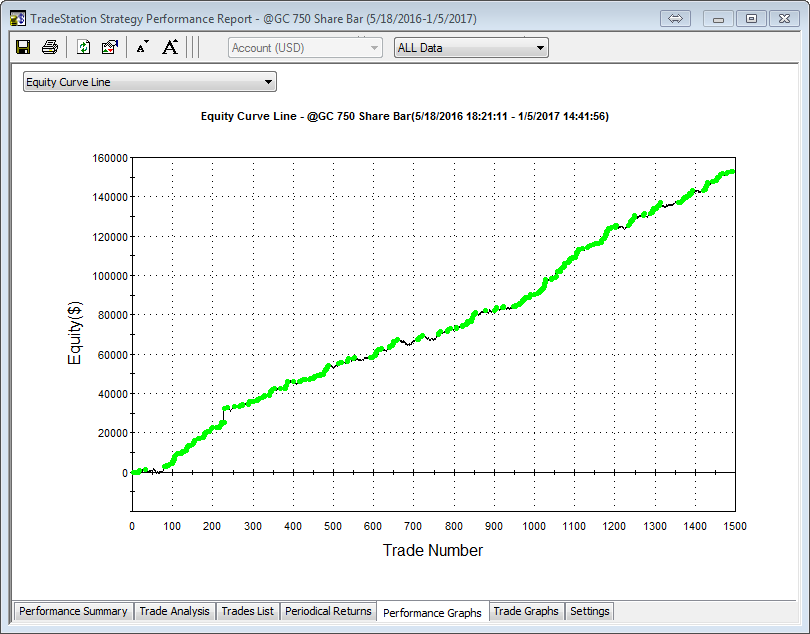Screen dimensions: 810x634
Task: Open the ALL Data dropdown
Action: [x=471, y=48]
